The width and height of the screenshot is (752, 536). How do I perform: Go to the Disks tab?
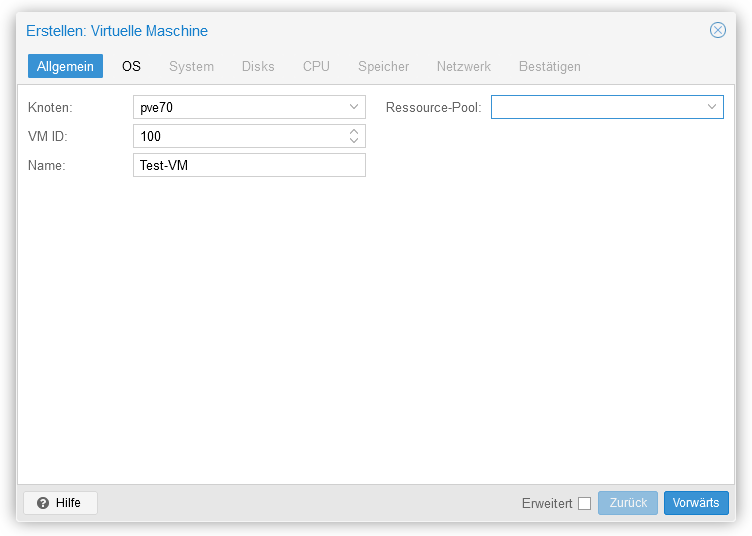258,66
